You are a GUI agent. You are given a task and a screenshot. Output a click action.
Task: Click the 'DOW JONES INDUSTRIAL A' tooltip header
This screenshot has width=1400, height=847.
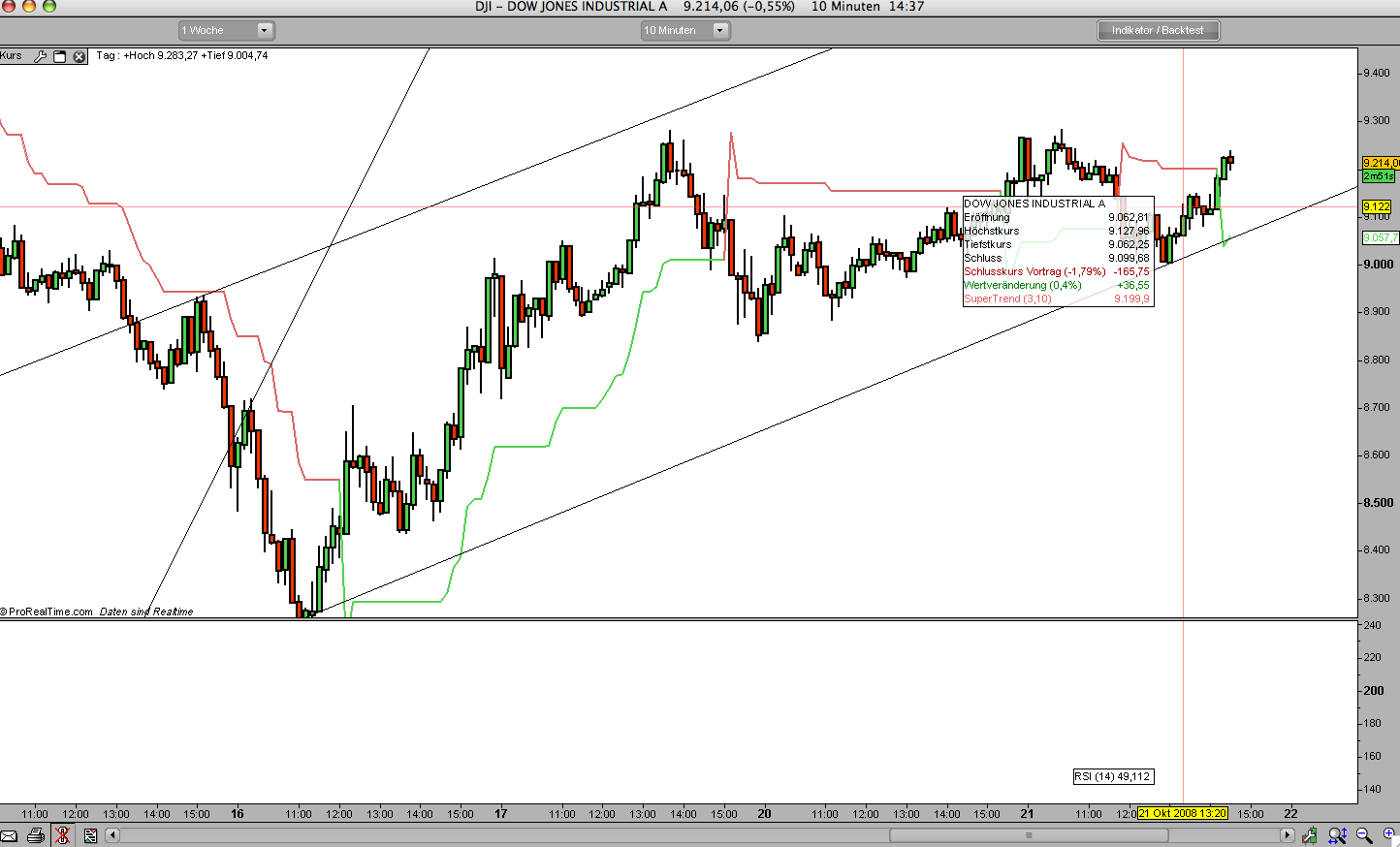pos(1034,204)
